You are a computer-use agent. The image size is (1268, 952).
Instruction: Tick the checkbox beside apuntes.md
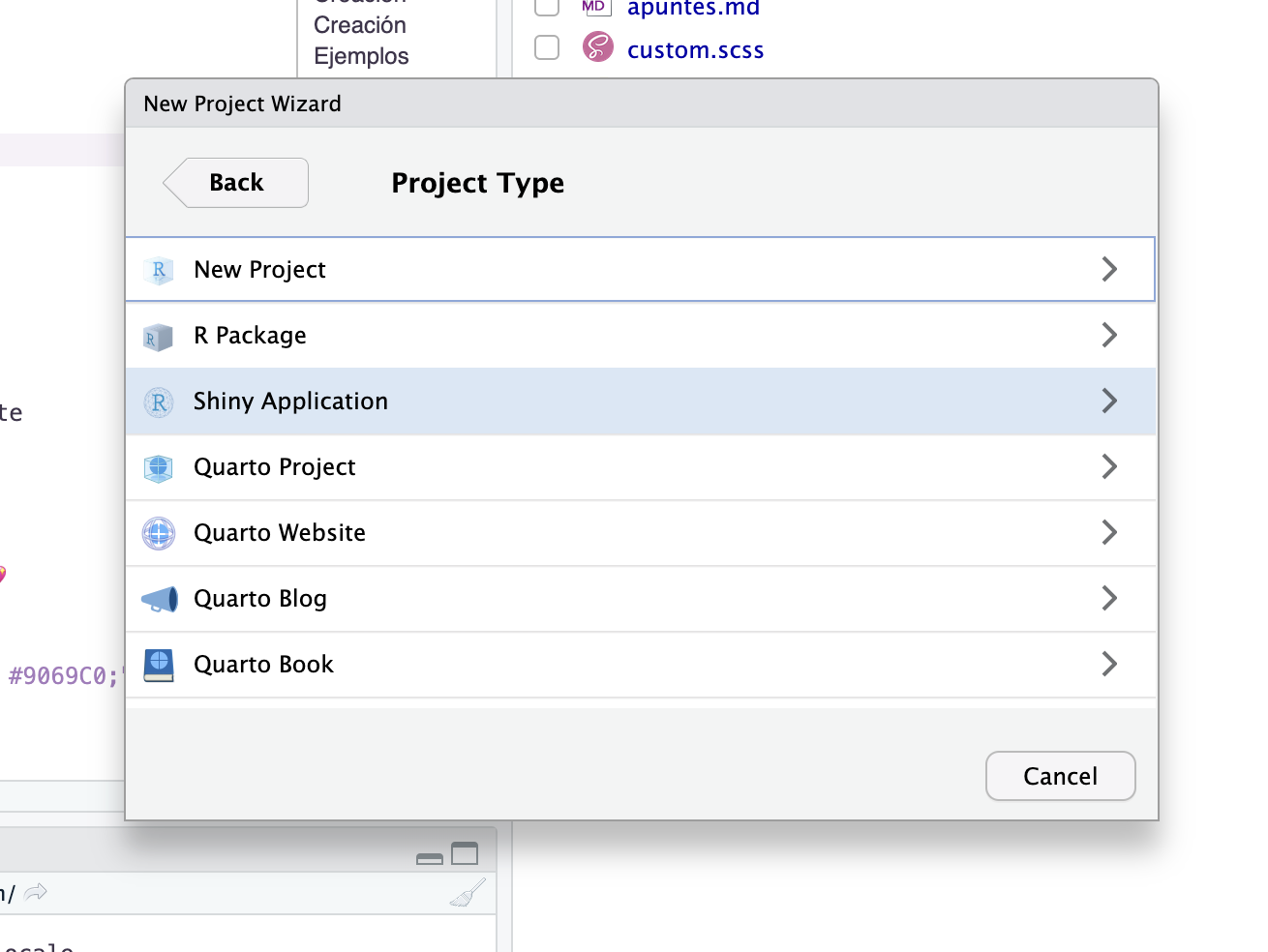547,7
